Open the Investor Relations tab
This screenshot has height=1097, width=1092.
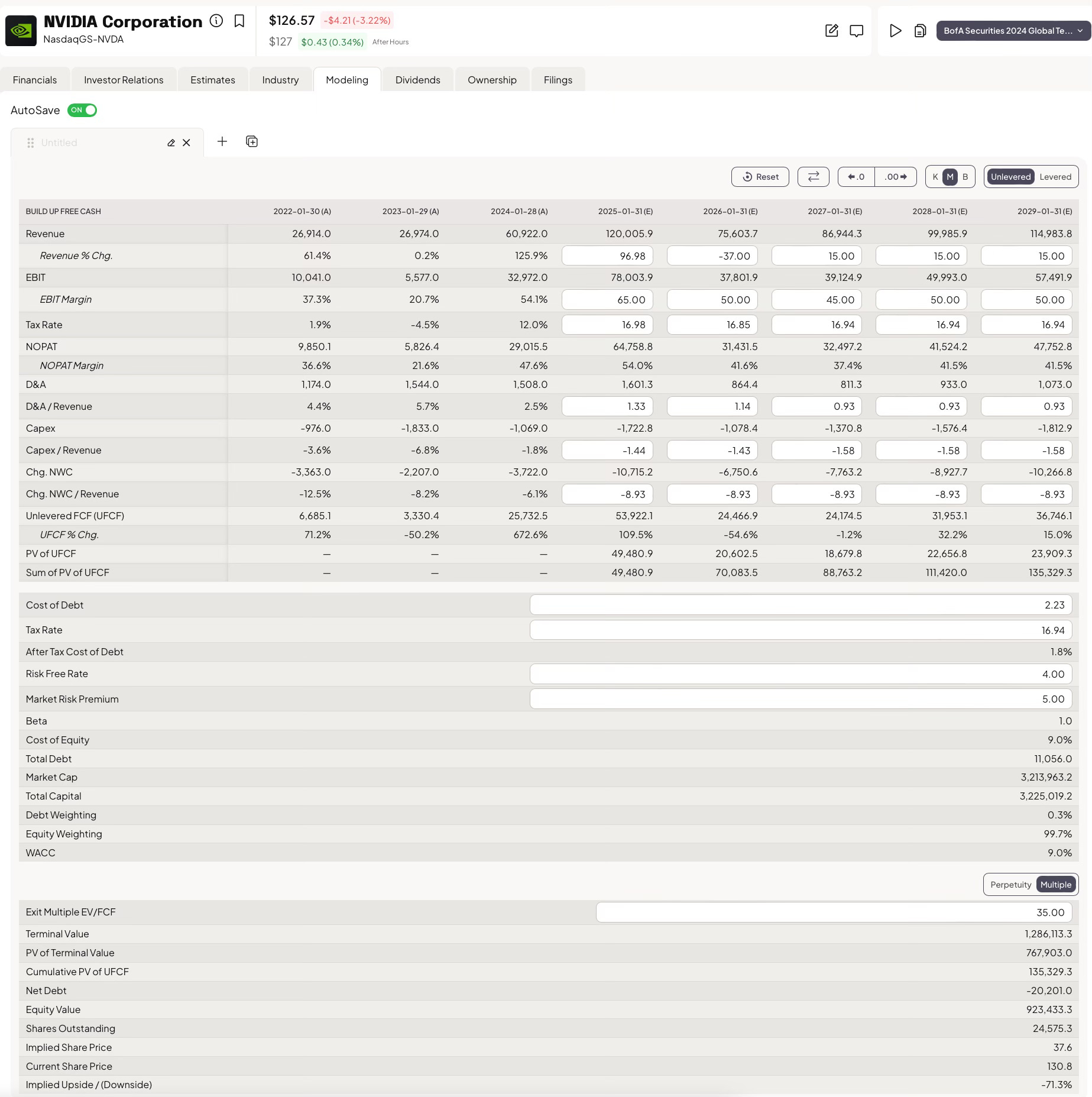coord(124,80)
